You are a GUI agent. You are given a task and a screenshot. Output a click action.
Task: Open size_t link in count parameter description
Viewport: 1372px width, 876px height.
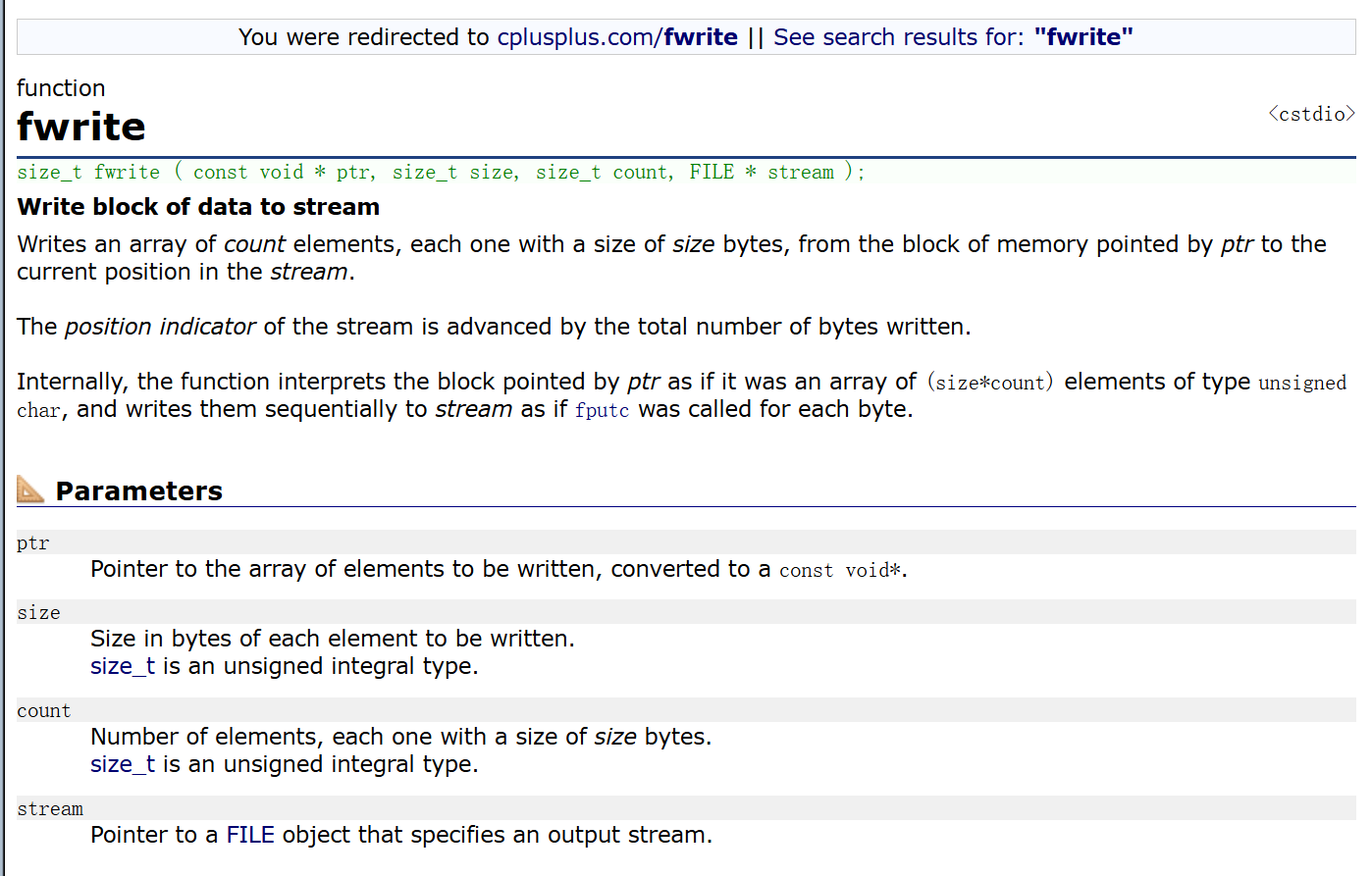pyautogui.click(x=123, y=764)
